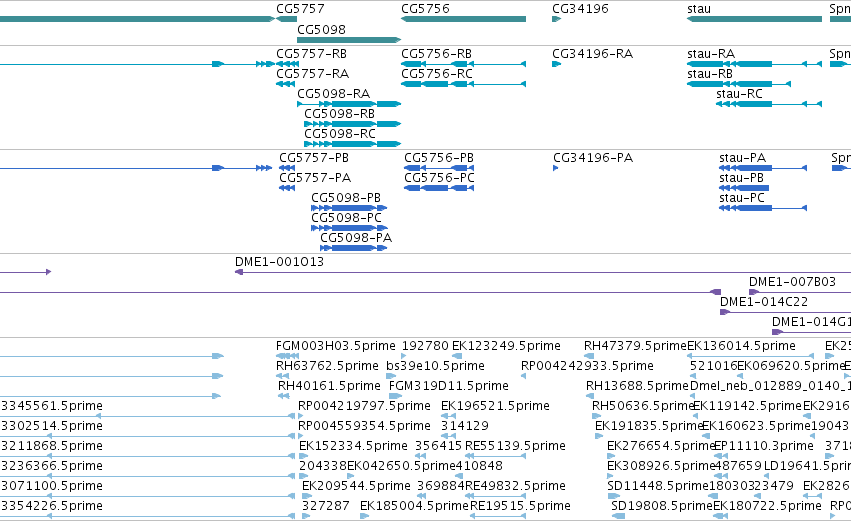Image resolution: width=851 pixels, height=521 pixels.
Task: Select EST EP11110.3prime
Action: 764,447
